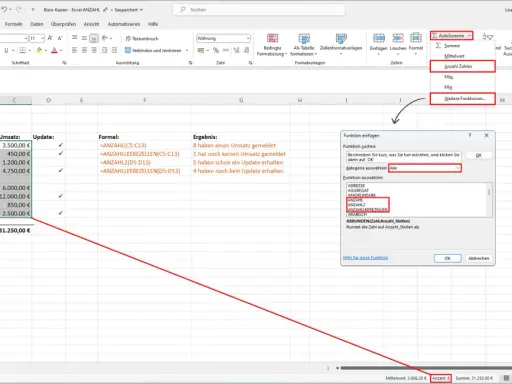Open the Quick Access Toolbar customize arrow
The width and height of the screenshot is (512, 384).
click(x=33, y=10)
